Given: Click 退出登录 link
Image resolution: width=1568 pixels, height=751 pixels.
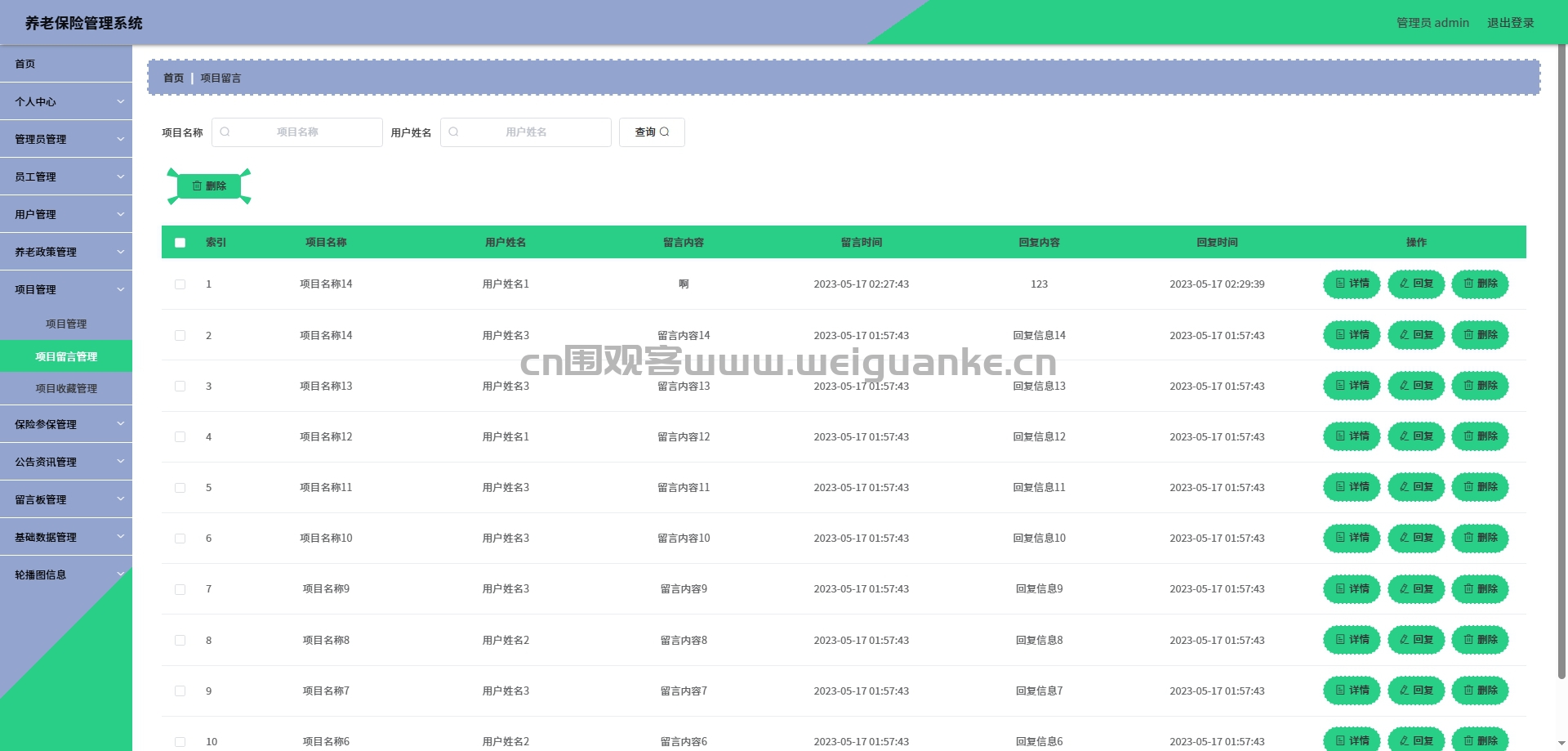Looking at the screenshot, I should [x=1510, y=23].
